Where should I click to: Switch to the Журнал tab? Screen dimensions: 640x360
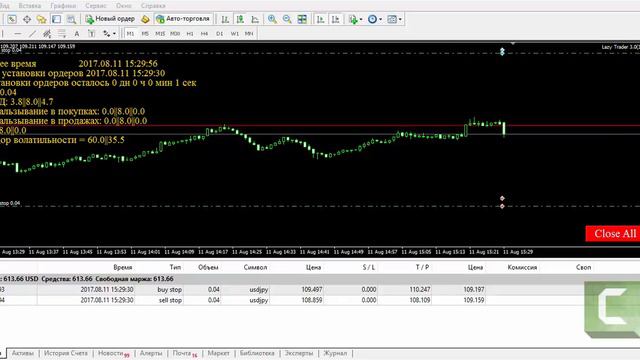point(335,353)
